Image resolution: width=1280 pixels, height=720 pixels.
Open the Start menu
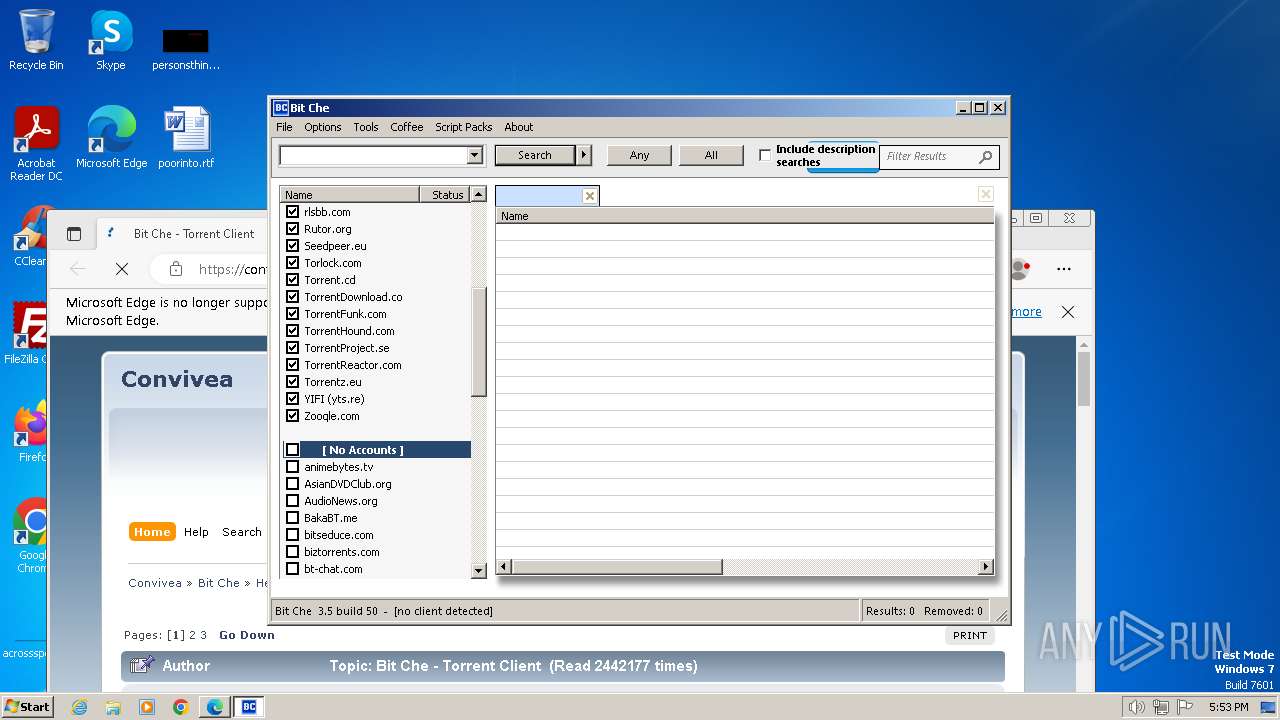pos(28,707)
